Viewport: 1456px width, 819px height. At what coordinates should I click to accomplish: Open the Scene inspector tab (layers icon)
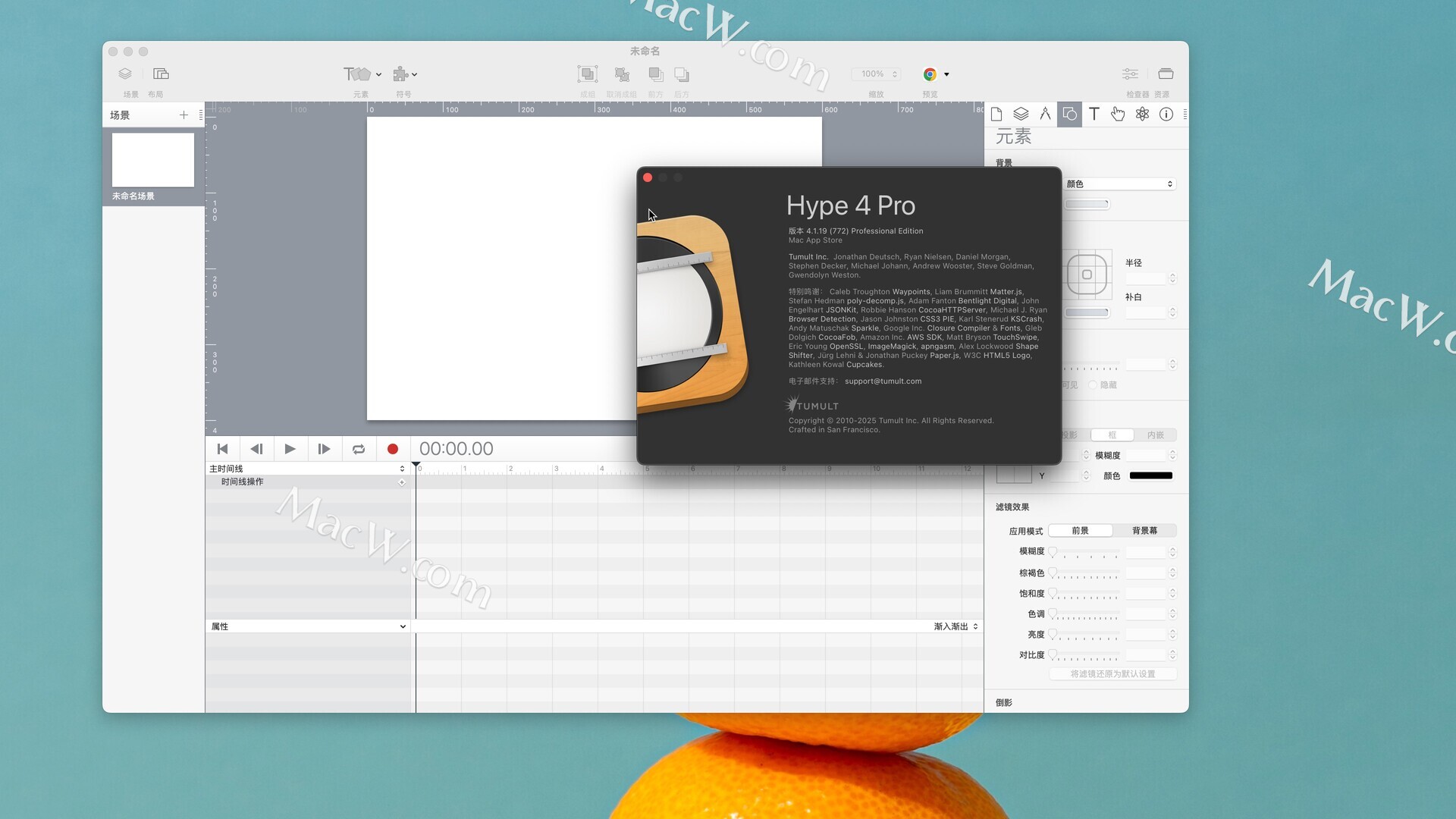tap(1021, 115)
